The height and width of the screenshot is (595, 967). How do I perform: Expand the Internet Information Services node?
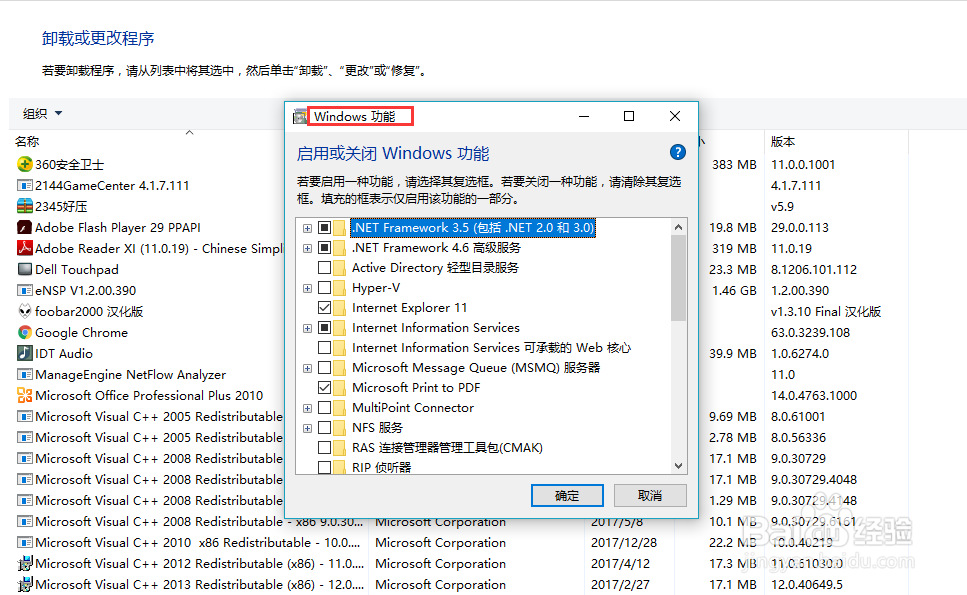[307, 329]
